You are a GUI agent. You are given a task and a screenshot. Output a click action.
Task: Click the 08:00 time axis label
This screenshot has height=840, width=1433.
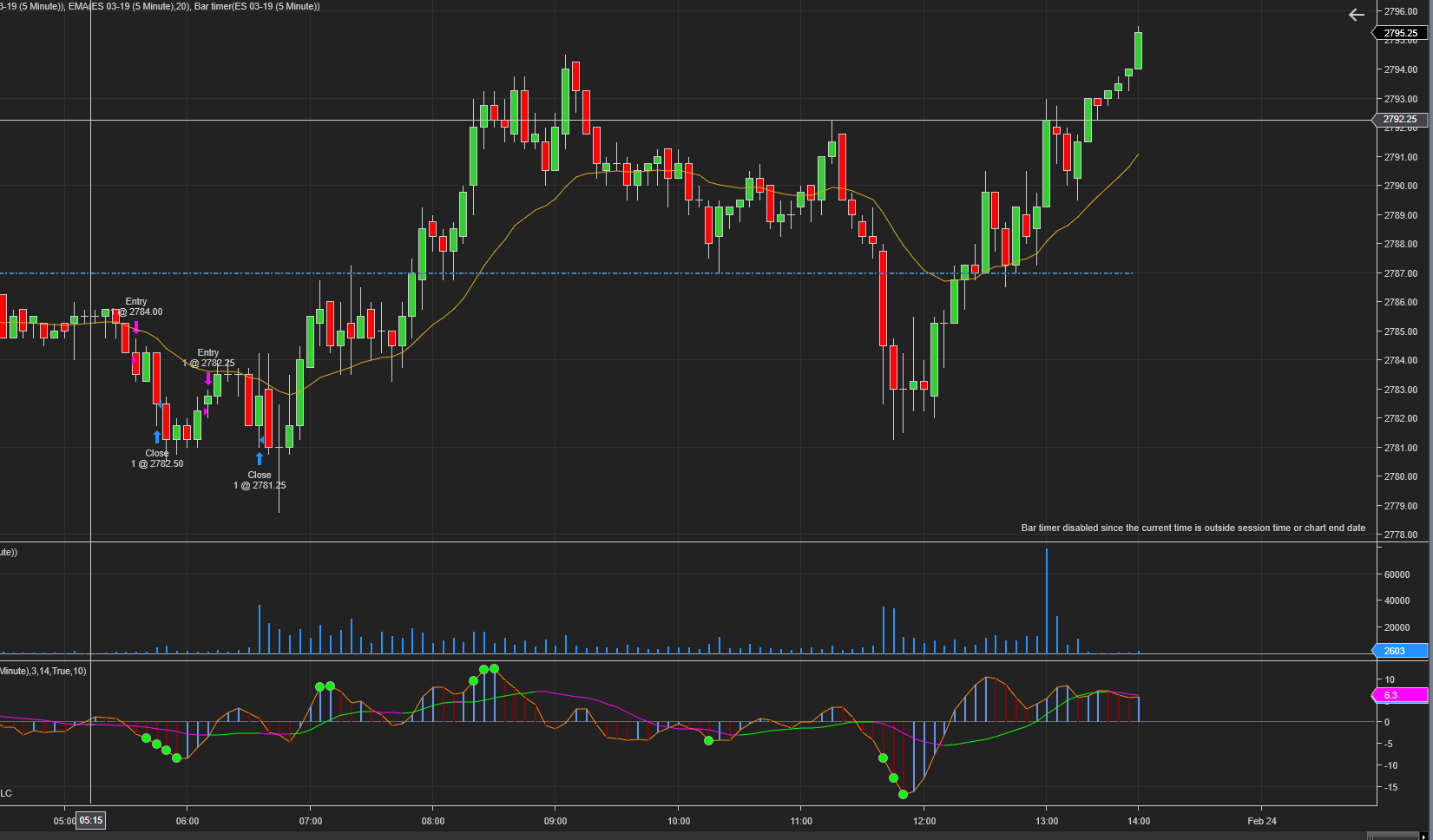point(433,821)
